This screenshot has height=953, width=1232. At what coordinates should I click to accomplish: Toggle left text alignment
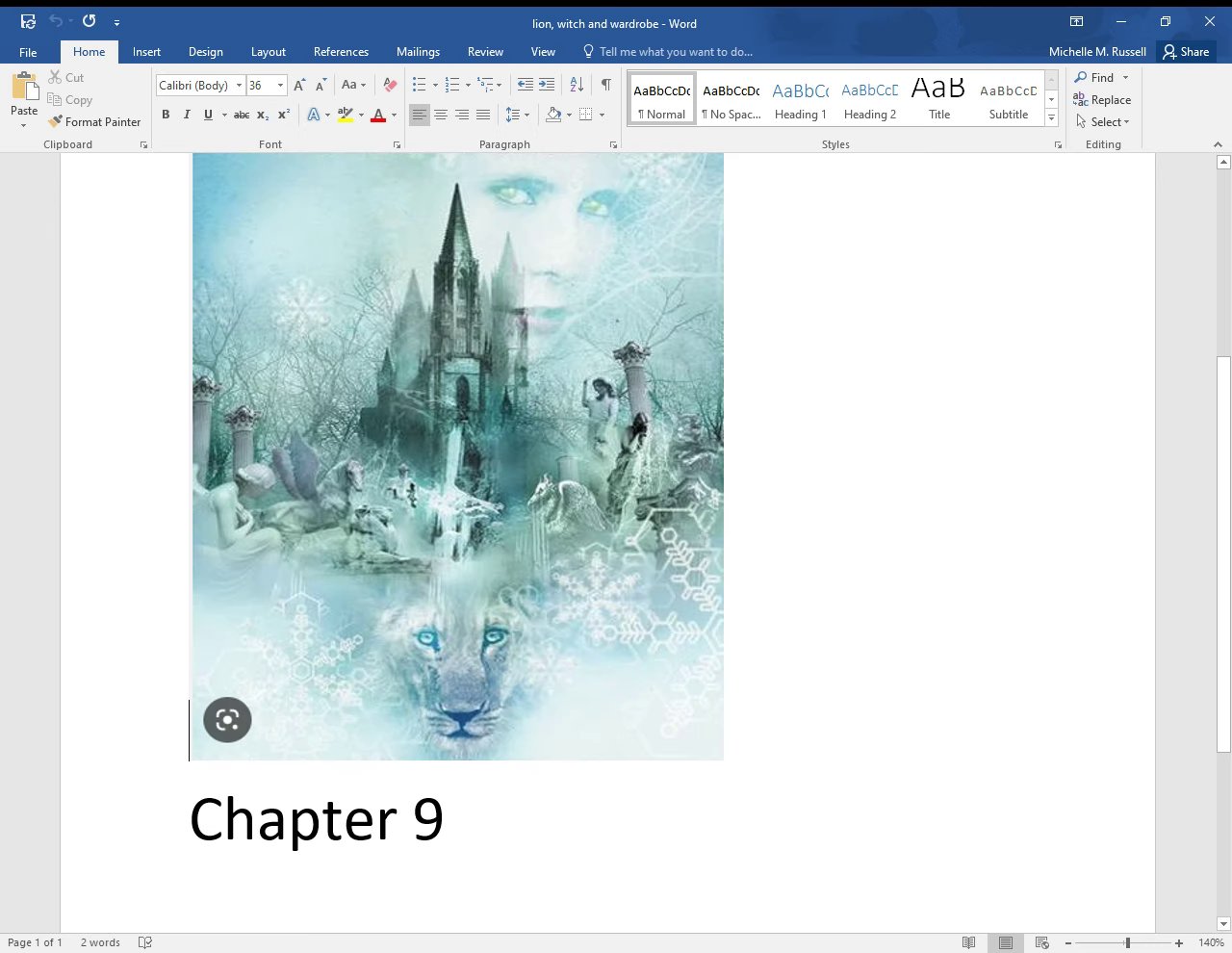coord(419,116)
